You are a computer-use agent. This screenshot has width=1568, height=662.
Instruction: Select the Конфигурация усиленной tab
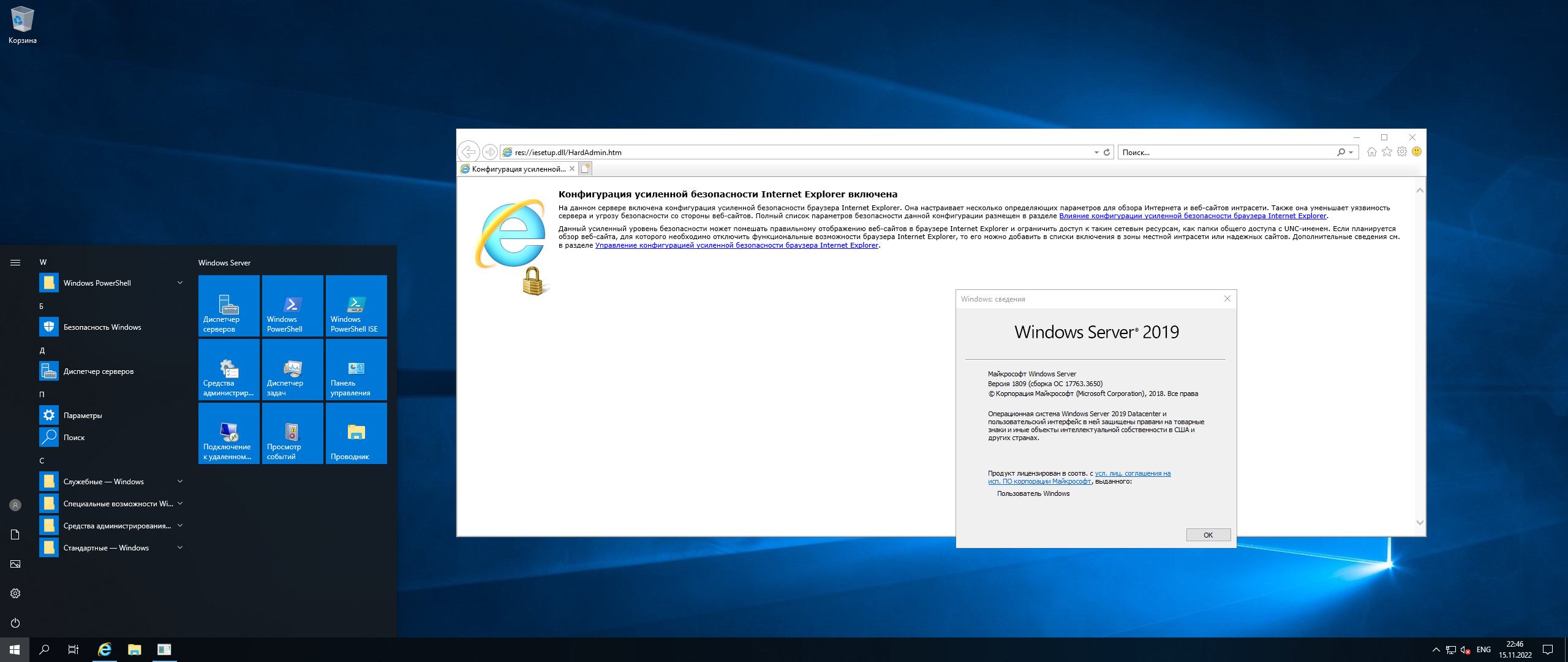coord(518,169)
